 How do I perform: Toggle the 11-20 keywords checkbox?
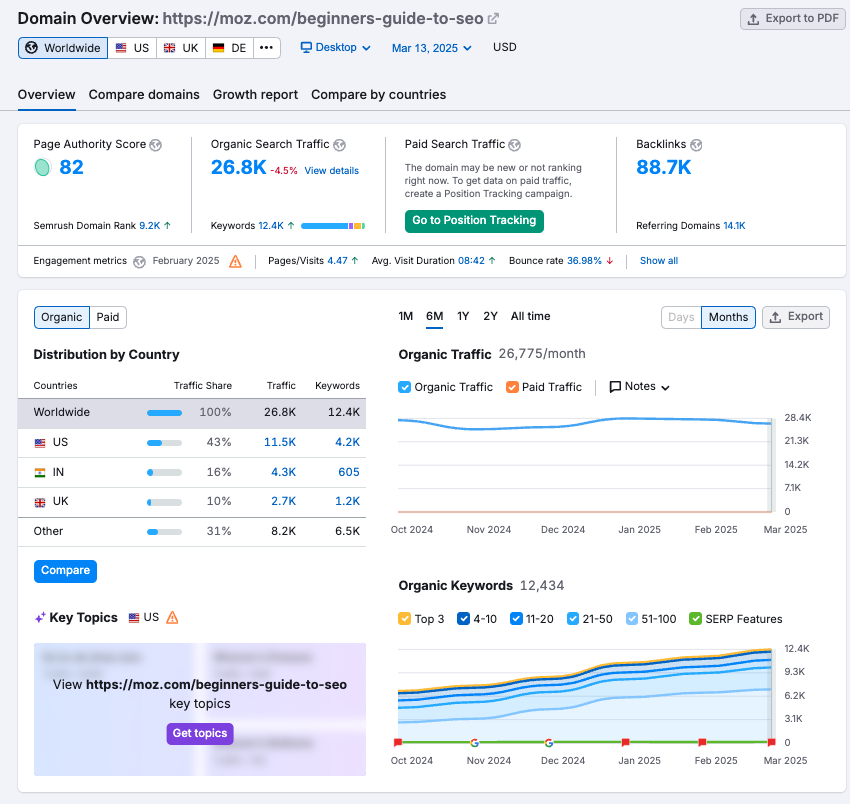click(516, 619)
